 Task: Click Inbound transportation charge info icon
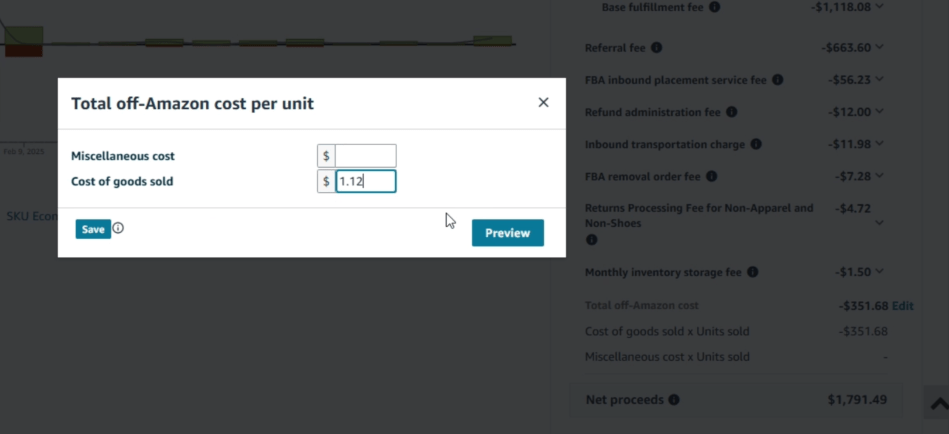[x=755, y=144]
